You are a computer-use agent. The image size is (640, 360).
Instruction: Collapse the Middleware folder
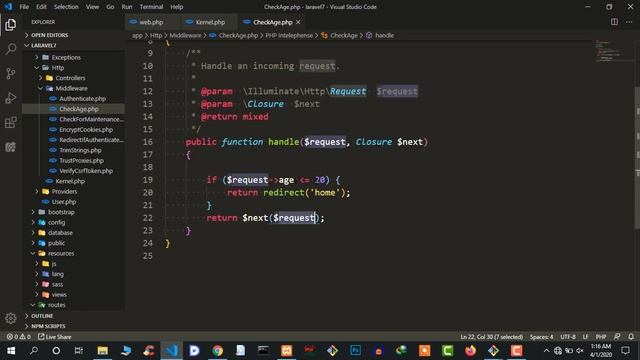pos(71,88)
